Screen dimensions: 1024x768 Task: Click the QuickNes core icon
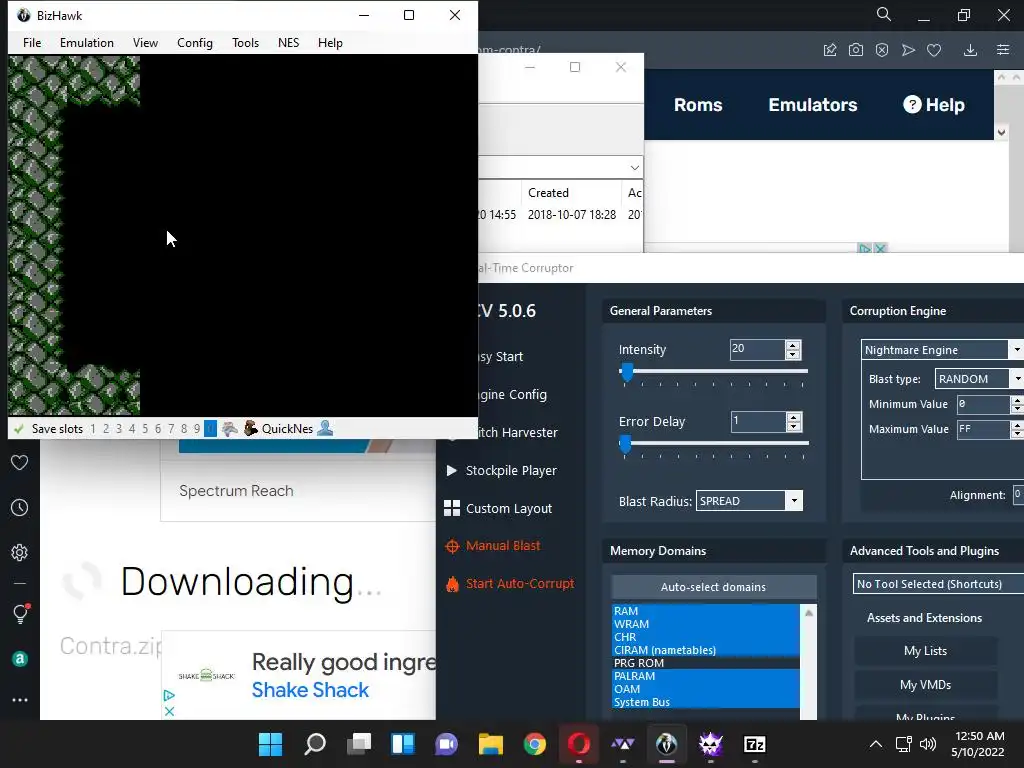tap(250, 428)
